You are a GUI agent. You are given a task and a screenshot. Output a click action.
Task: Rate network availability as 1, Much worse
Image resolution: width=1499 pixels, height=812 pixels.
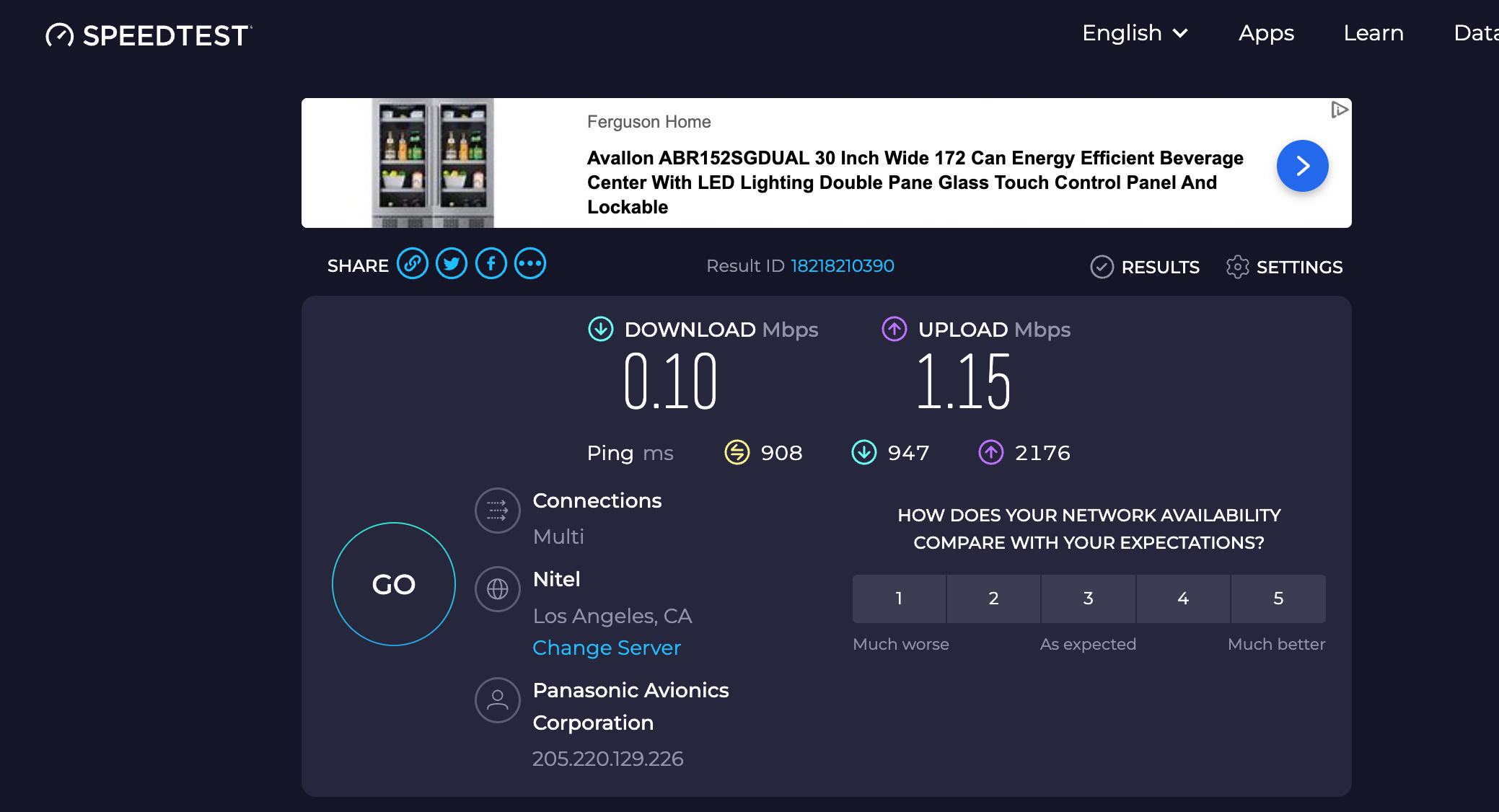point(899,599)
